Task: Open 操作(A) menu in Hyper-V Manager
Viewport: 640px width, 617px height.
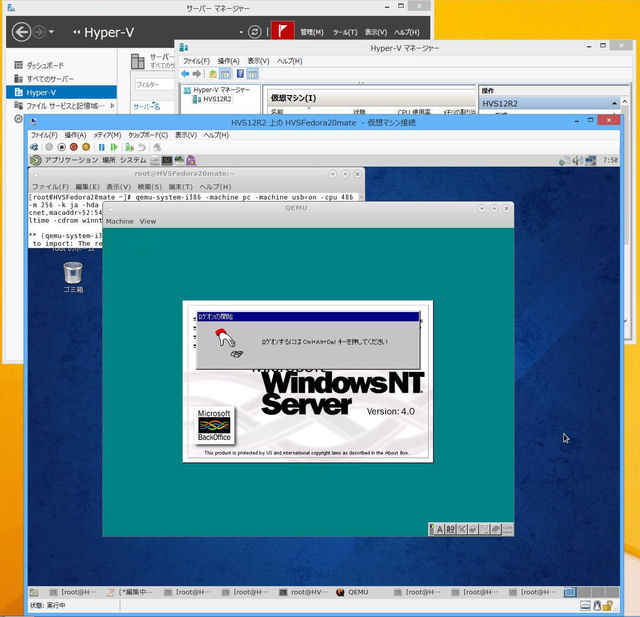Action: 229,61
